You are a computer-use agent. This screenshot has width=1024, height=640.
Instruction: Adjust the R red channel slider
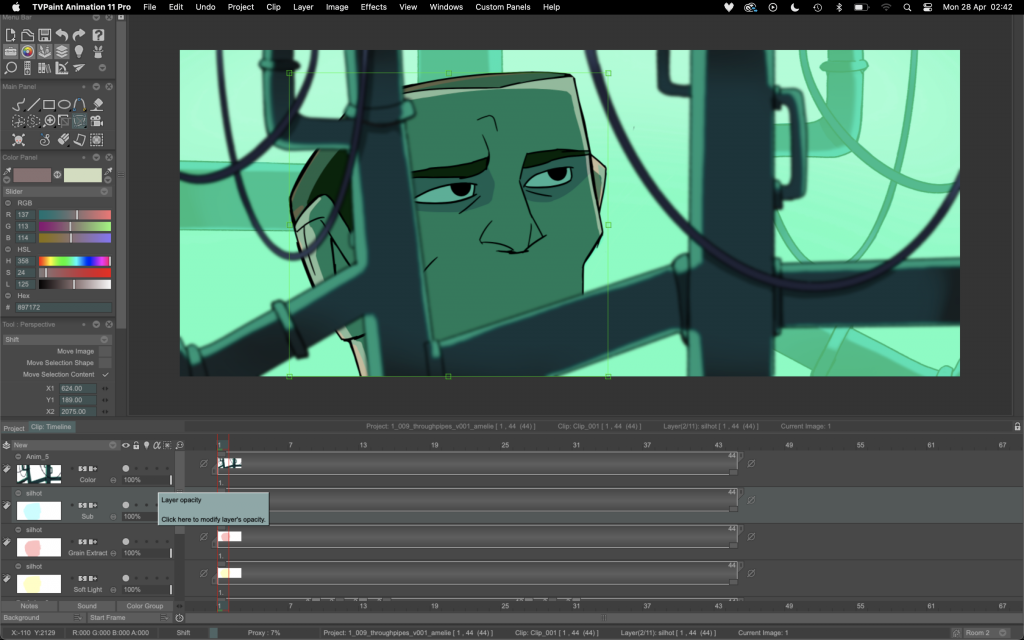pyautogui.click(x=74, y=215)
